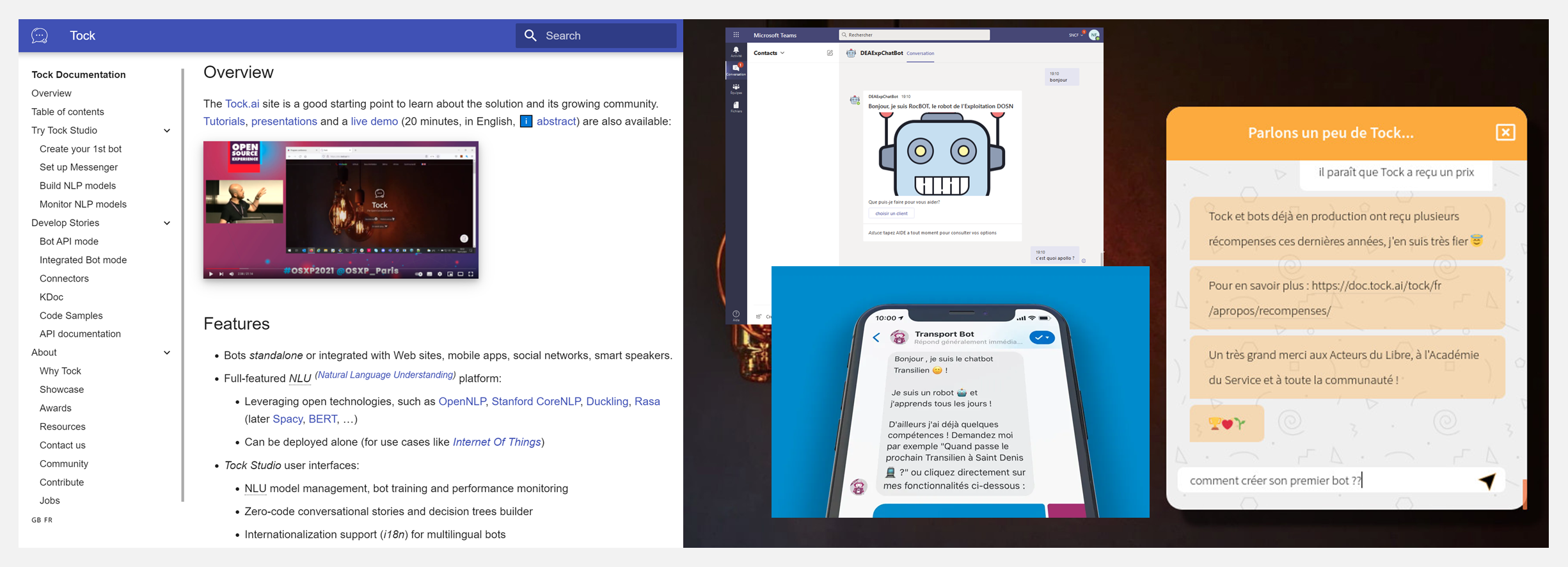The image size is (1568, 567).
Task: Open Overview in the docs sidebar
Action: tap(51, 93)
